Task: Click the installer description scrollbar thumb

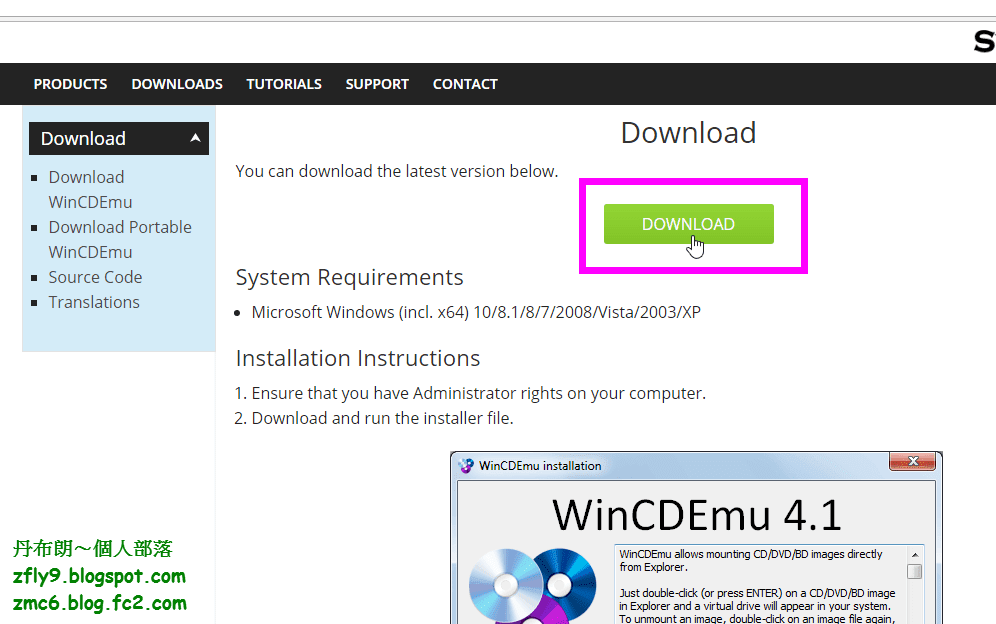Action: coord(915,571)
